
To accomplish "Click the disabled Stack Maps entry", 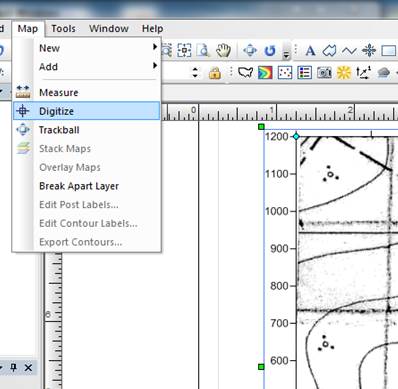I will point(87,148).
